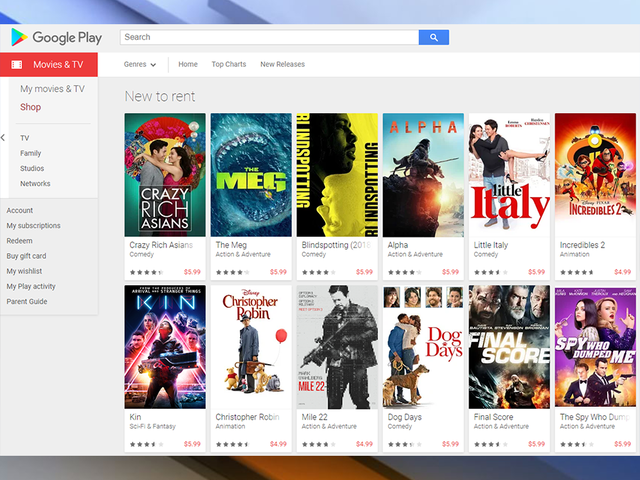This screenshot has width=640, height=480.
Task: Select the Incredibles 2 poster thumbnail
Action: (x=594, y=174)
